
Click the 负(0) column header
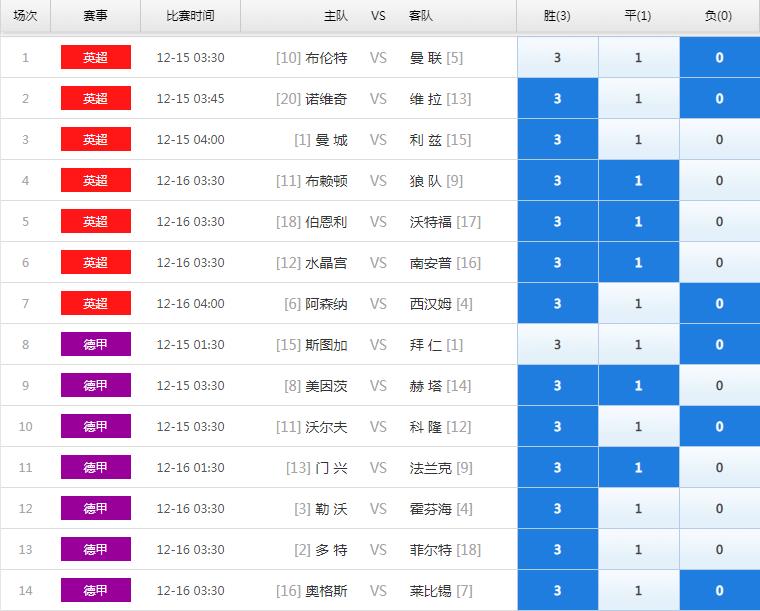[x=719, y=16]
